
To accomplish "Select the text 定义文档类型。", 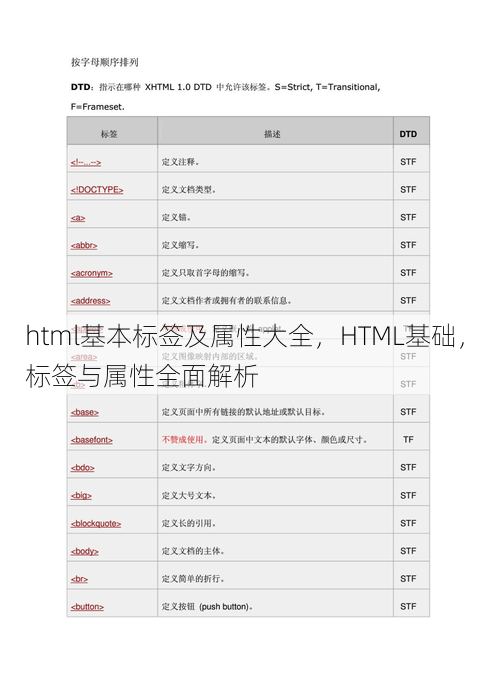I will pos(189,190).
